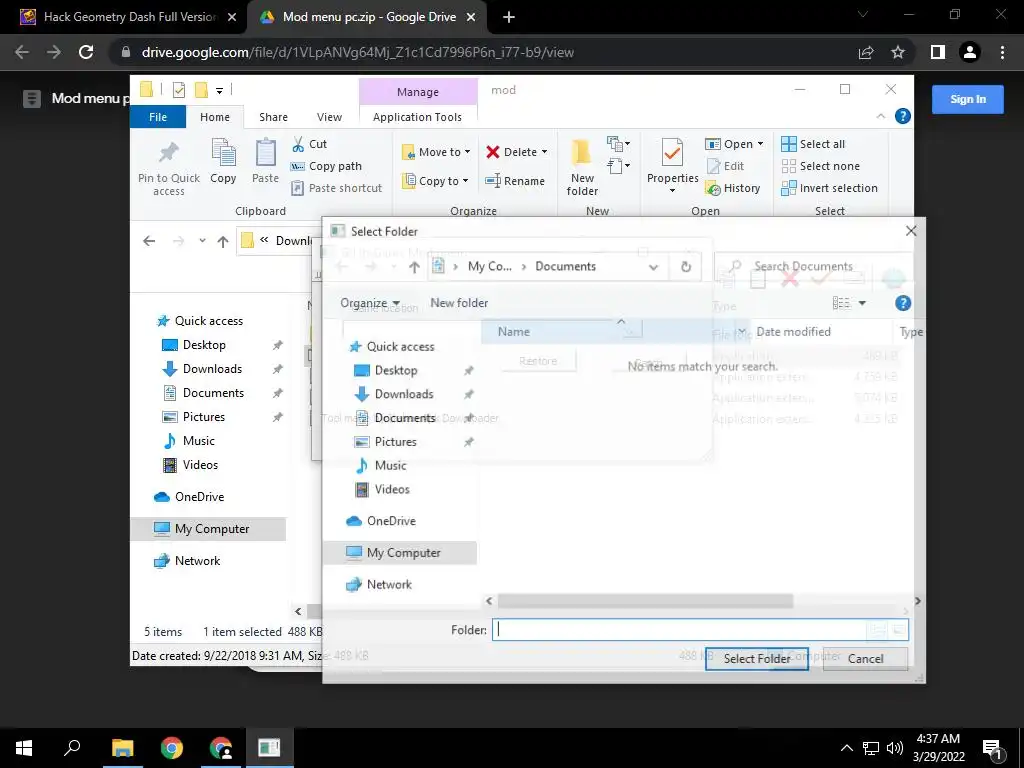Click Cut in the Explorer ribbon
This screenshot has height=768, width=1024.
point(310,144)
